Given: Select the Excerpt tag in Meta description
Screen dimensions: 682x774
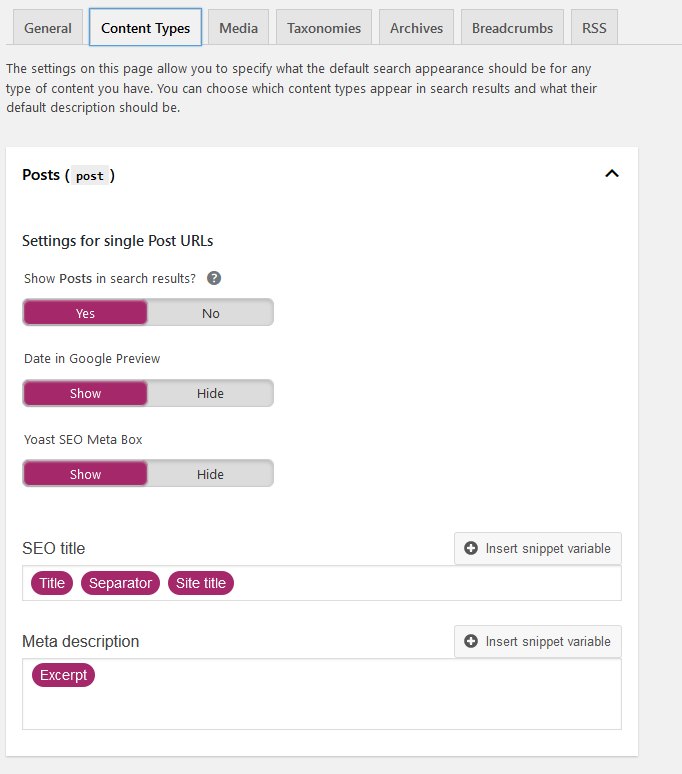Looking at the screenshot, I should tap(64, 675).
